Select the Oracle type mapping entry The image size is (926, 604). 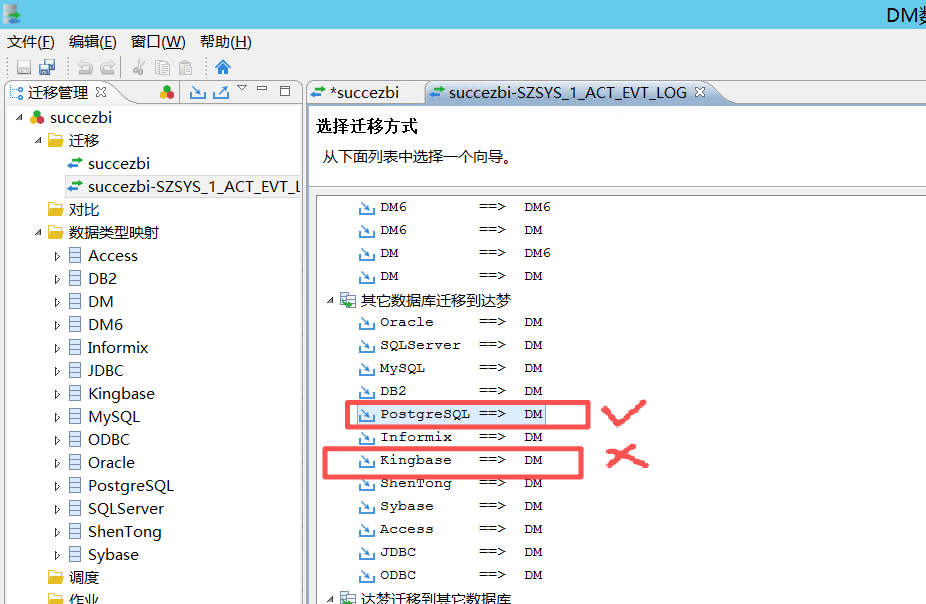click(111, 463)
